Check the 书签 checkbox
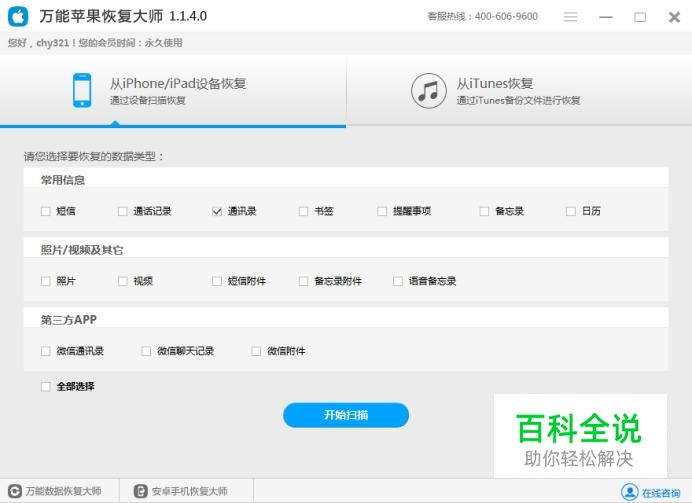This screenshot has height=503, width=692. [x=303, y=211]
